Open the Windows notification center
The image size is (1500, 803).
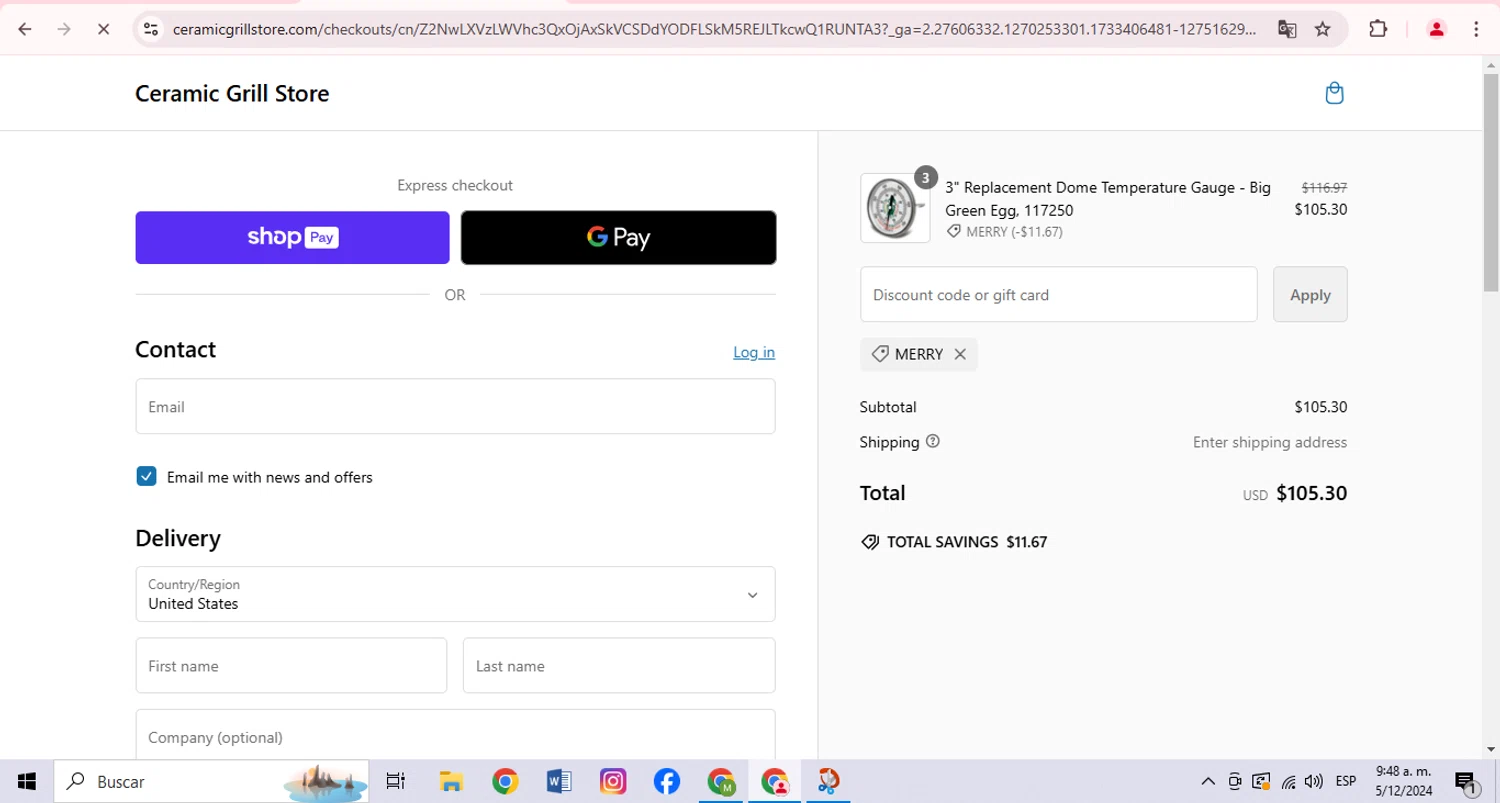point(1467,782)
